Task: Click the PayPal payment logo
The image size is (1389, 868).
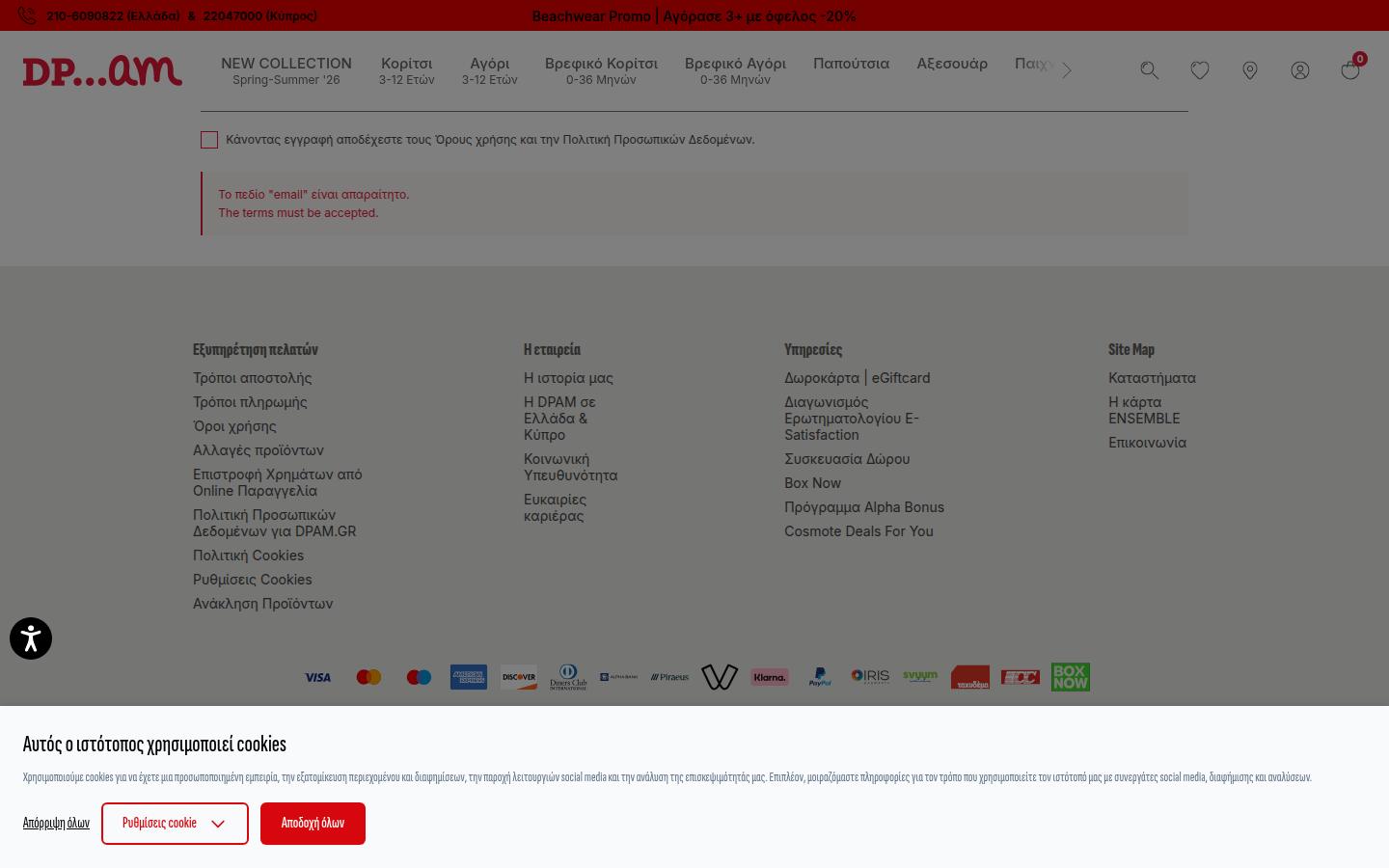Action: point(820,677)
